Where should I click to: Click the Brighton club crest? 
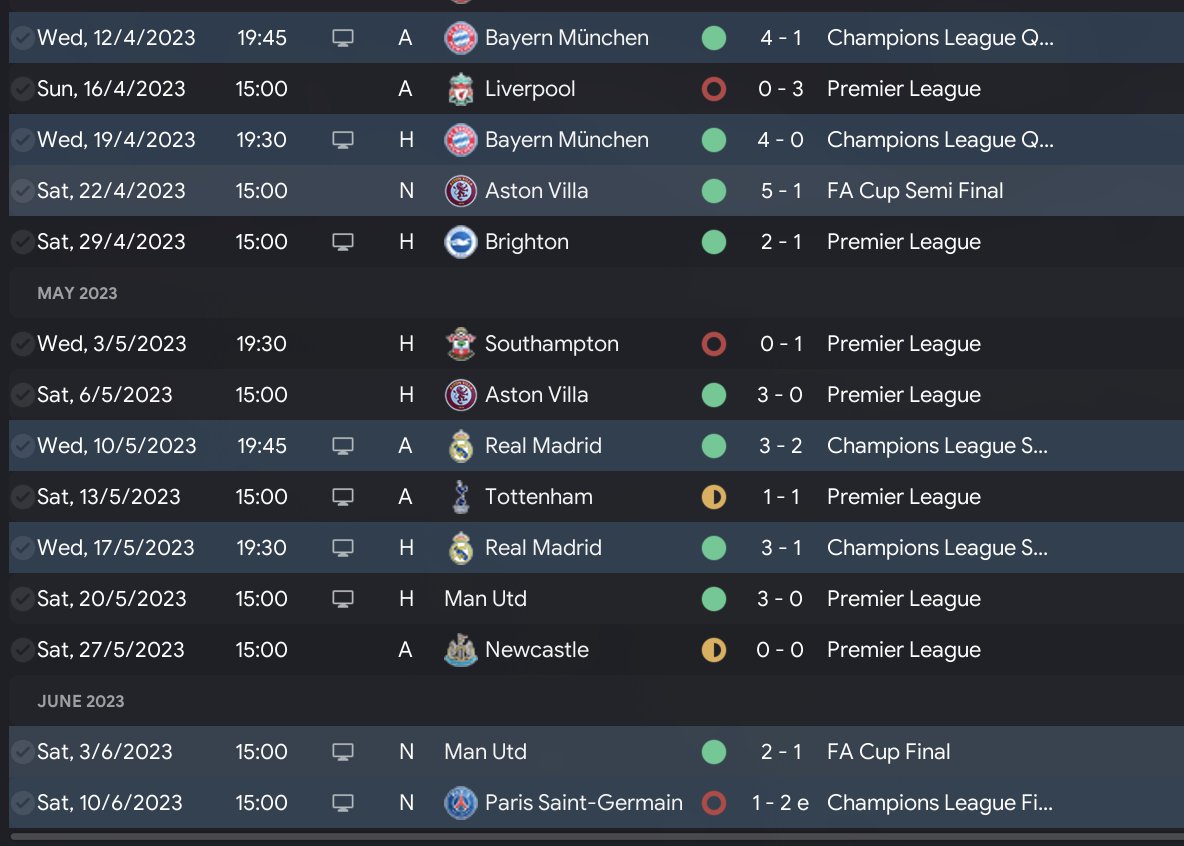click(460, 242)
